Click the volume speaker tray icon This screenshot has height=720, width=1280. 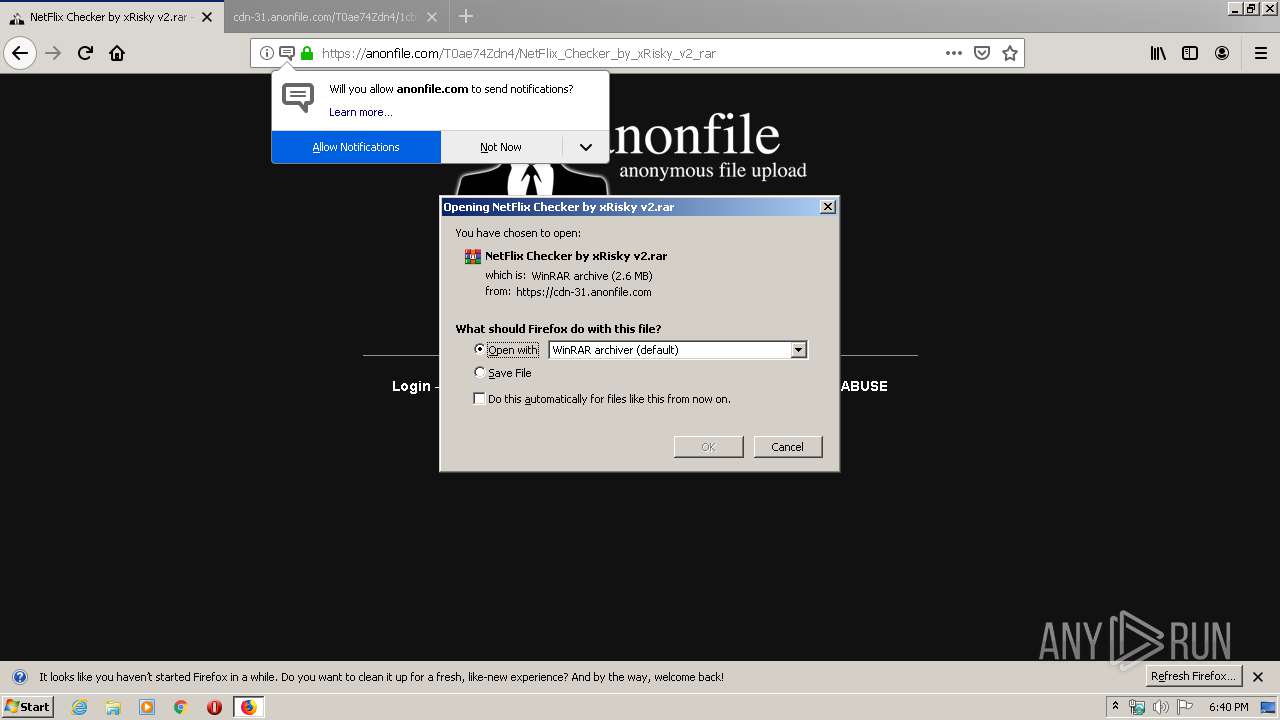(x=1161, y=707)
